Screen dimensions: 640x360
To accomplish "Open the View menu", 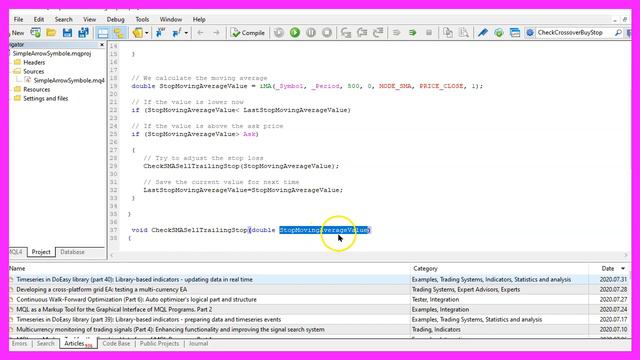I will click(89, 19).
